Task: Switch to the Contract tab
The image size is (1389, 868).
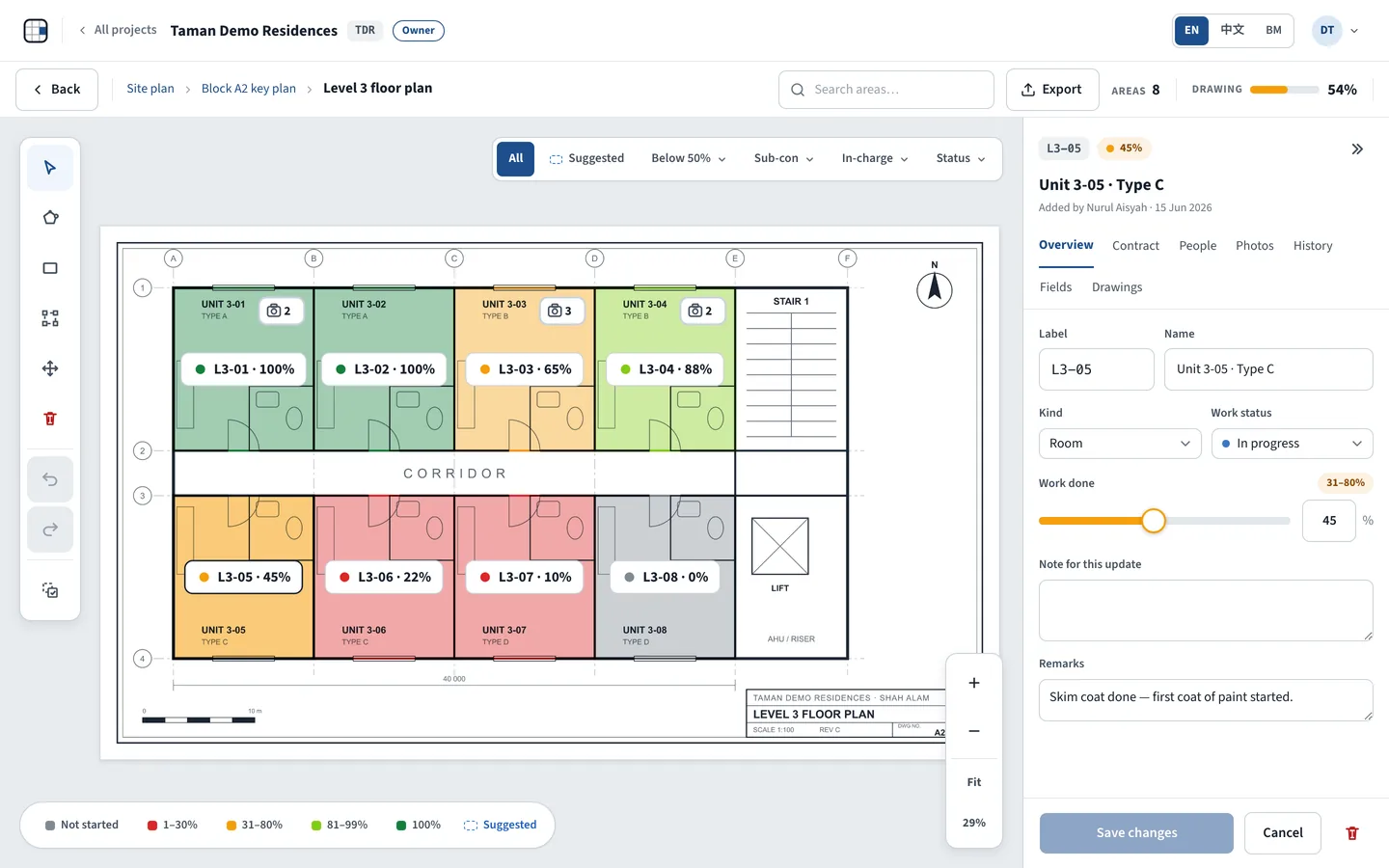Action: pyautogui.click(x=1135, y=246)
